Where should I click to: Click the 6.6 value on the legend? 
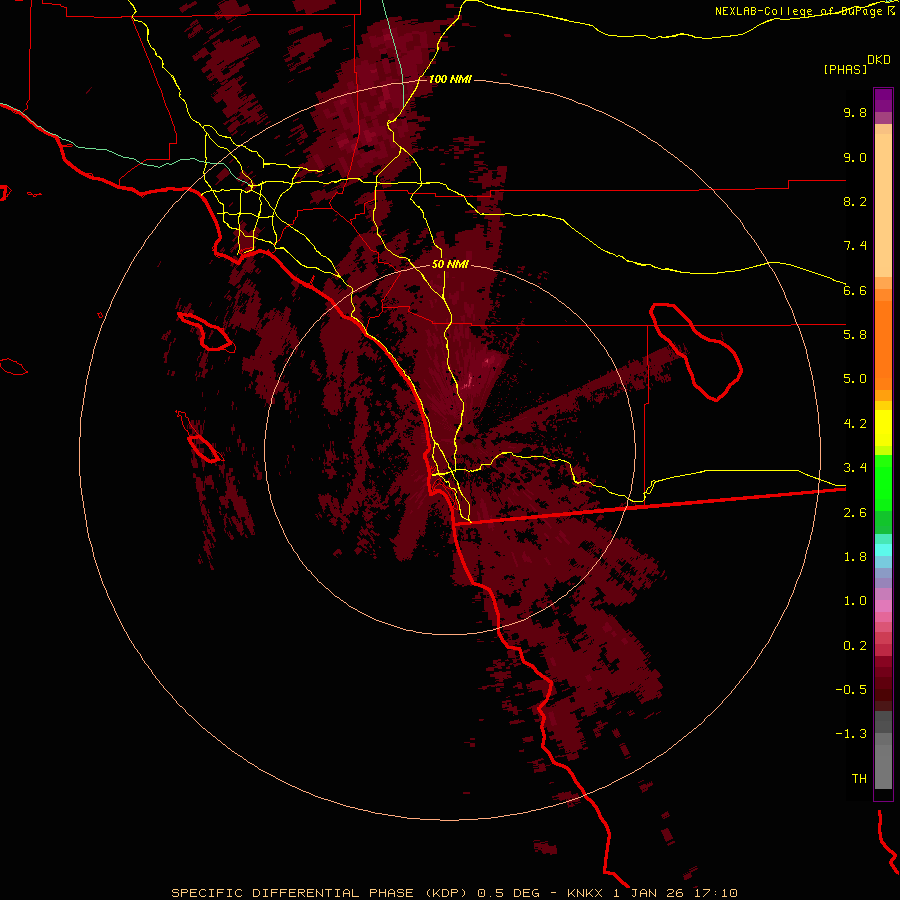pos(855,290)
